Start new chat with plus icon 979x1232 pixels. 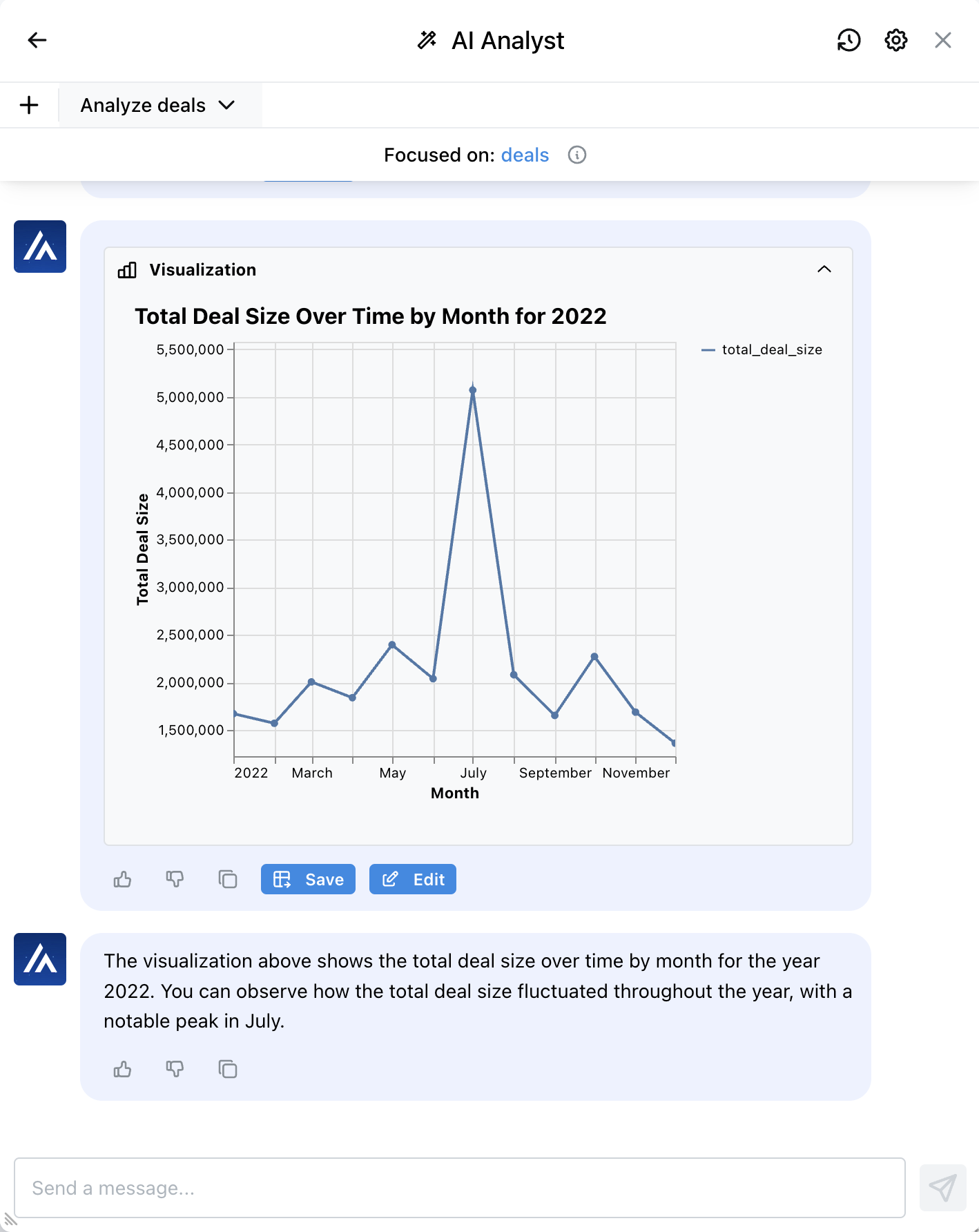point(29,105)
